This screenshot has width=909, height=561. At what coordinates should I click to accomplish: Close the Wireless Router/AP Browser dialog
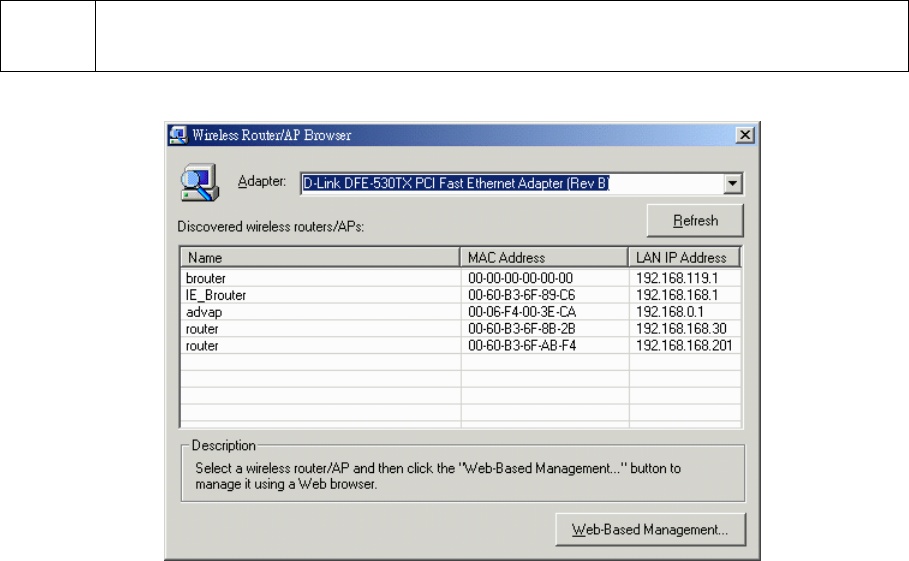(743, 134)
